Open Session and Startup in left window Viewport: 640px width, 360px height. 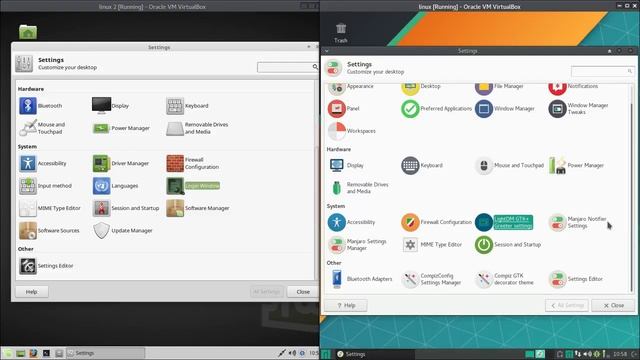126,208
